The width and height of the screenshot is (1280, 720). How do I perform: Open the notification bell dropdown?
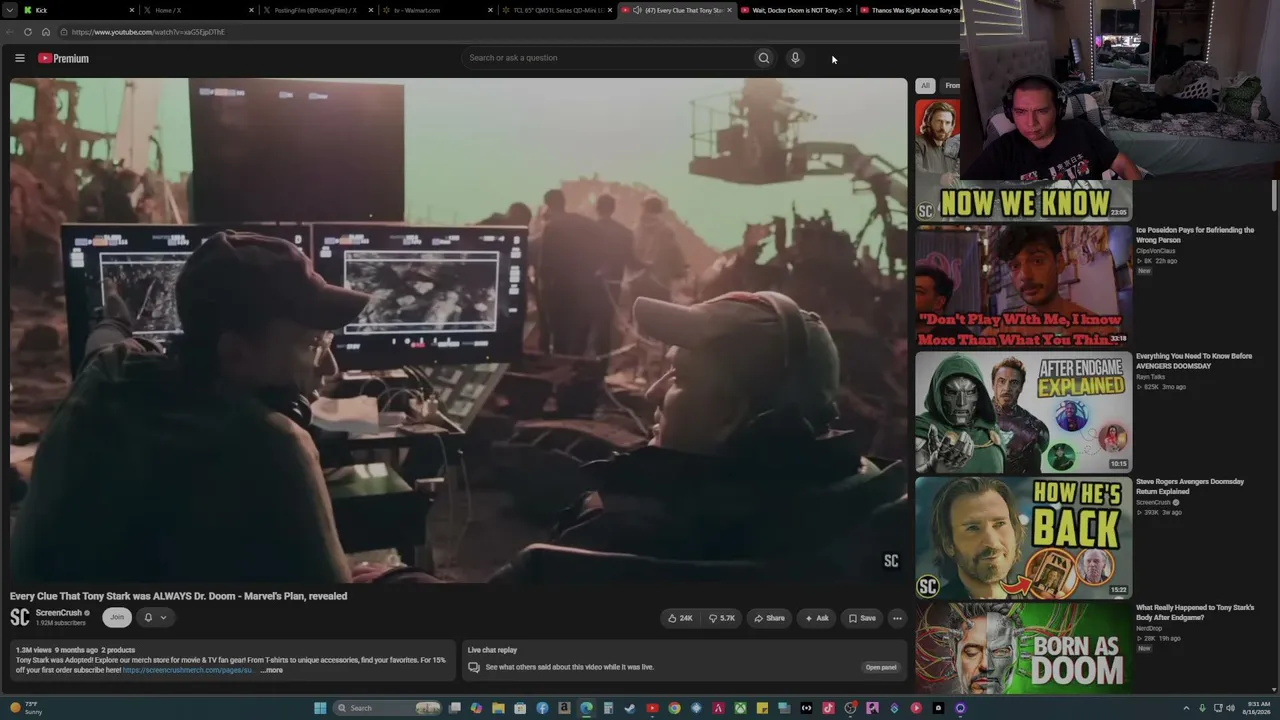[154, 617]
